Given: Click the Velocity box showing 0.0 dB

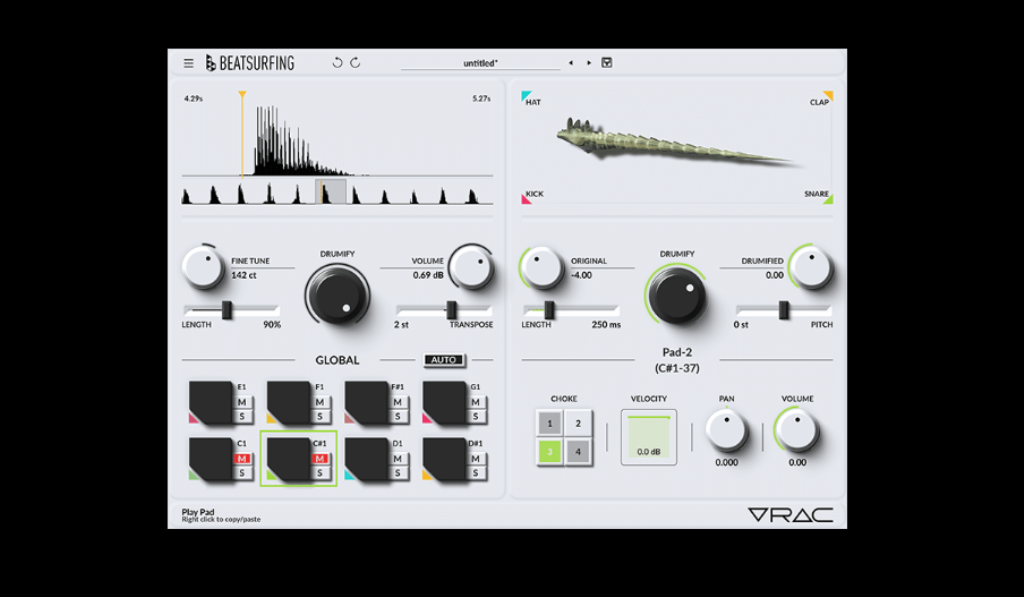Looking at the screenshot, I should 648,438.
